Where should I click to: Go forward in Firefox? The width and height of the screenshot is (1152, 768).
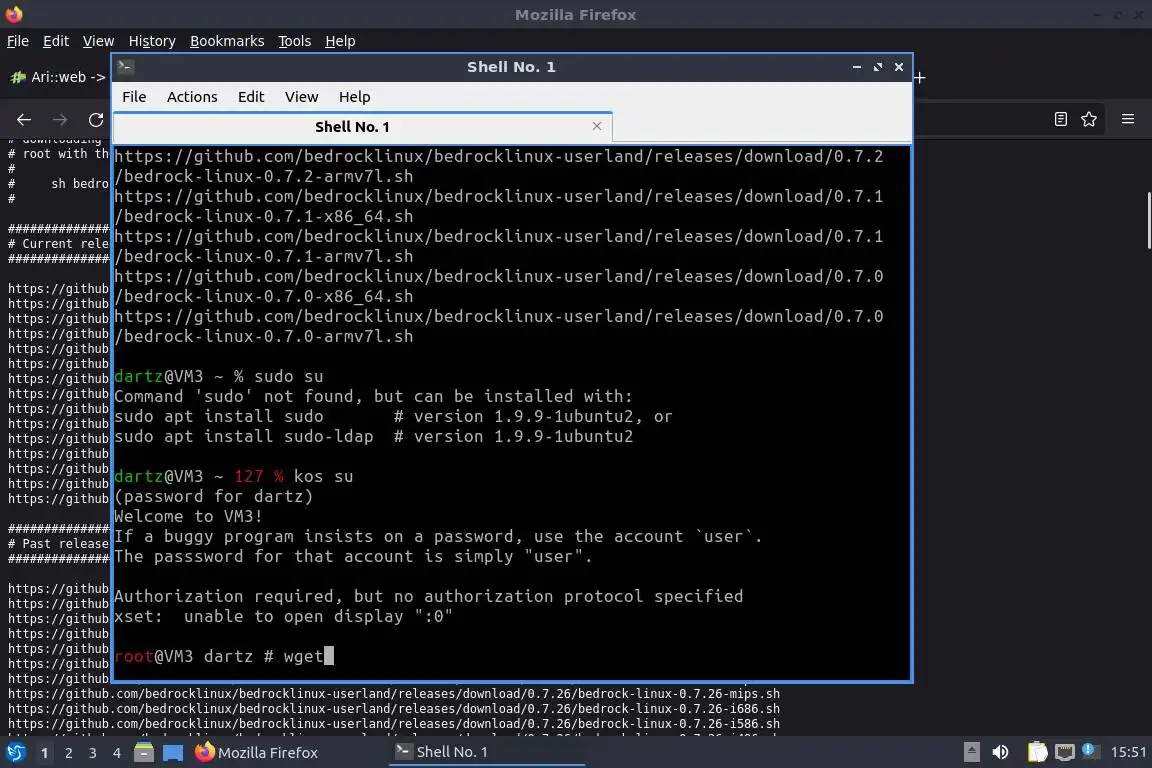click(60, 119)
